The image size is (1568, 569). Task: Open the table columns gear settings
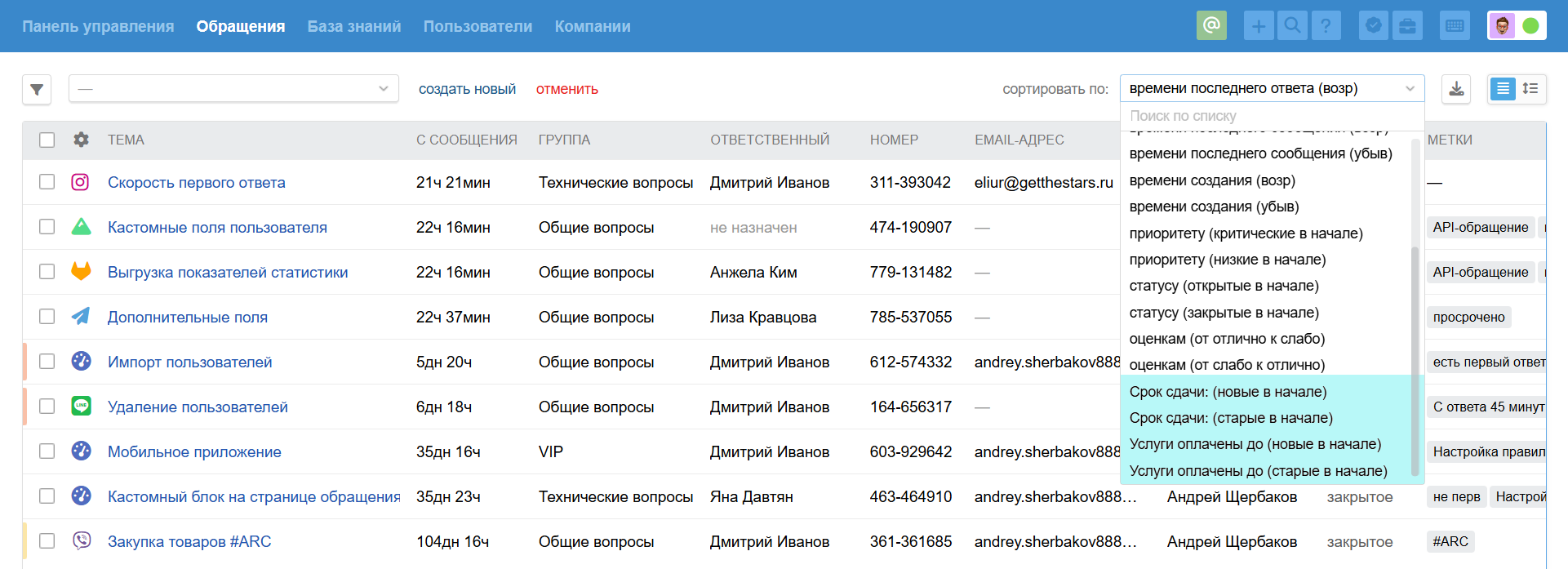pyautogui.click(x=81, y=140)
